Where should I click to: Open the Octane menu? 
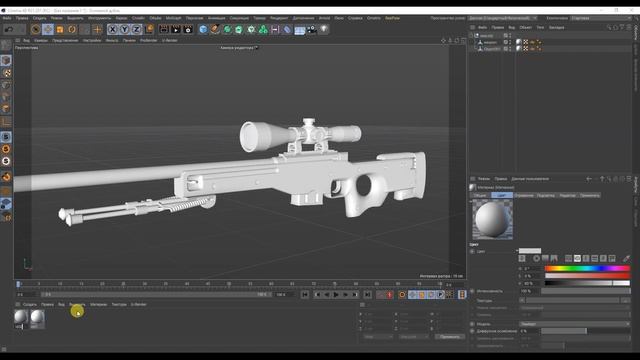click(x=373, y=18)
